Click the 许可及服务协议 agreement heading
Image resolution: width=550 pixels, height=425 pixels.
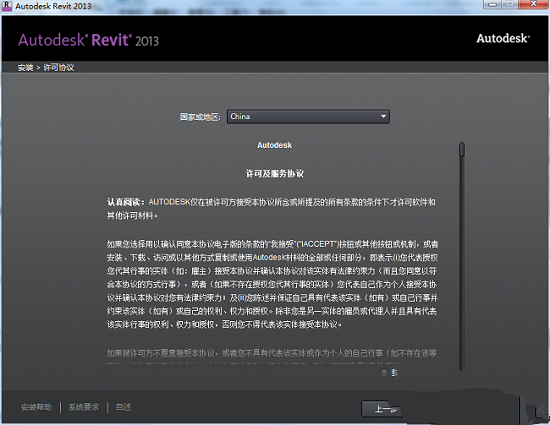click(275, 173)
